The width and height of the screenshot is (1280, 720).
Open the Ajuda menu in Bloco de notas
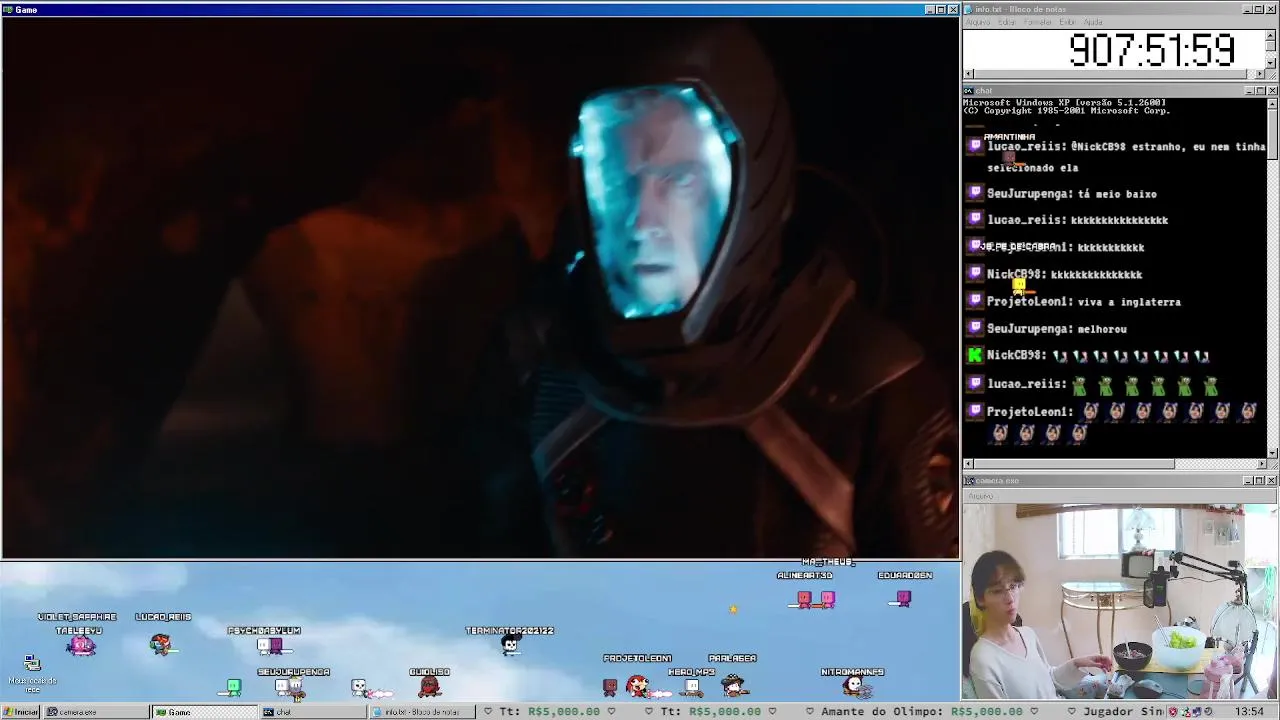point(1093,22)
